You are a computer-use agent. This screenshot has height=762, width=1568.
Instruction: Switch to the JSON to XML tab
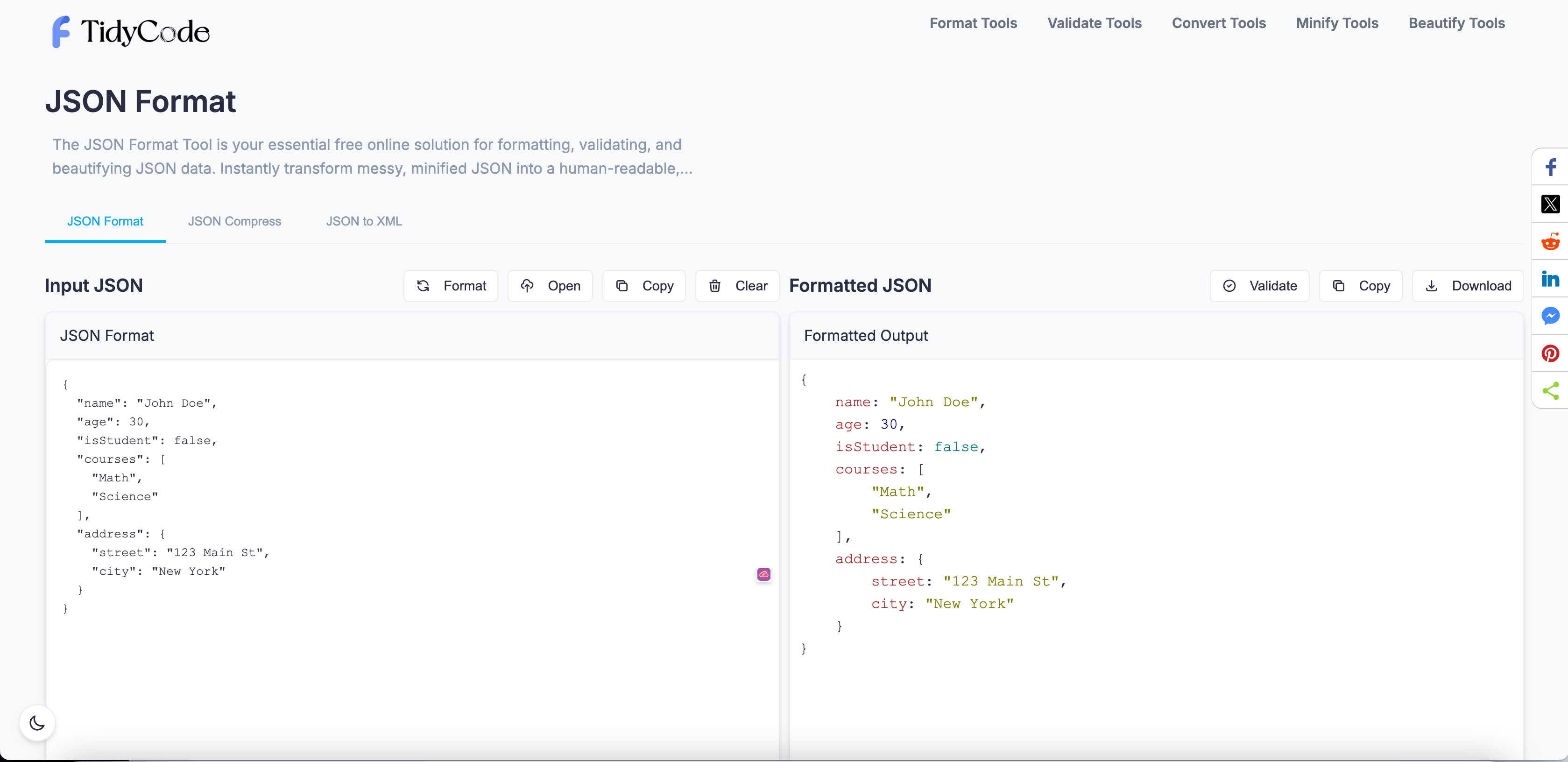(x=363, y=221)
